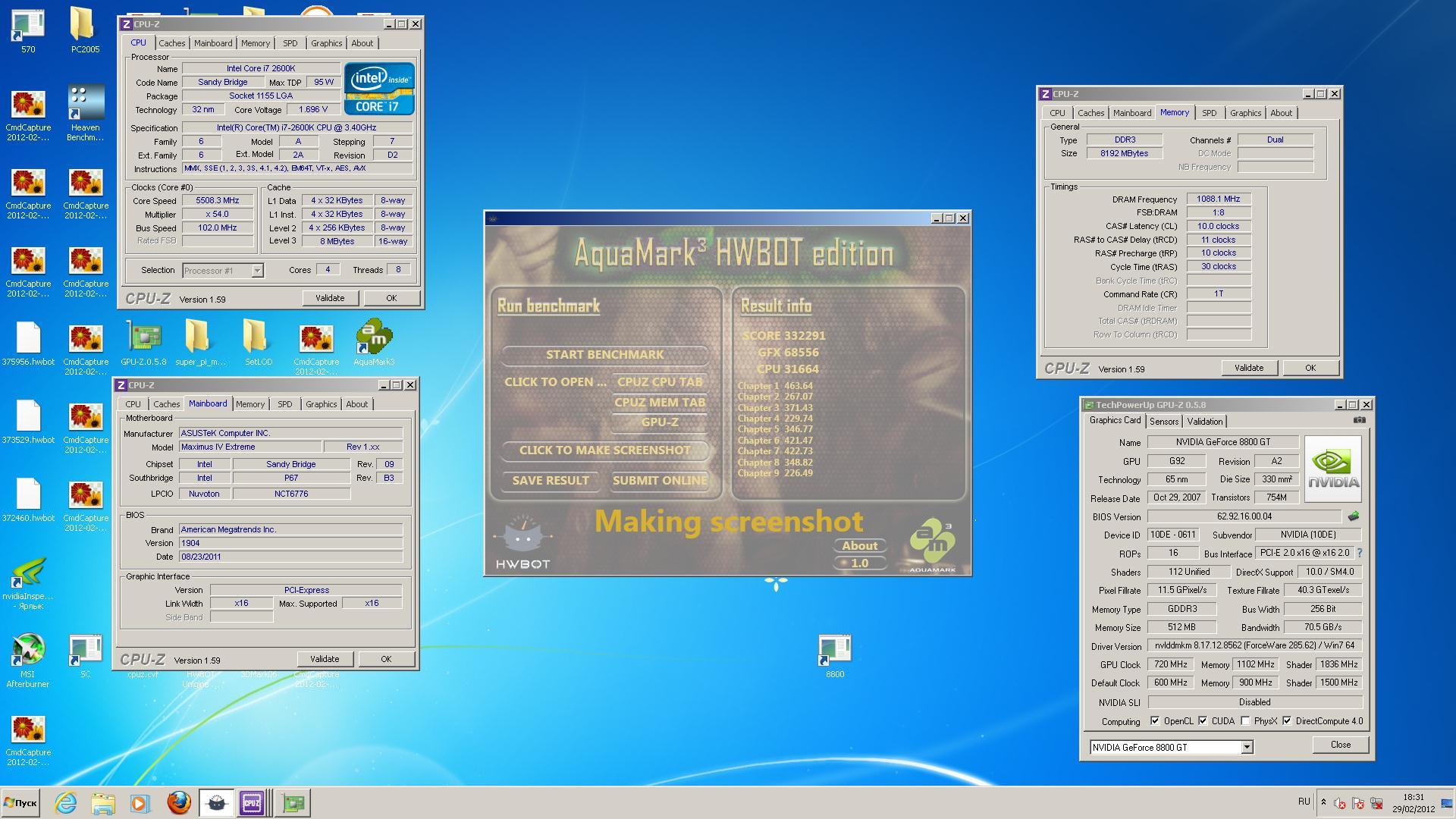
Task: Toggle the CUDA checkbox
Action: (x=1203, y=720)
